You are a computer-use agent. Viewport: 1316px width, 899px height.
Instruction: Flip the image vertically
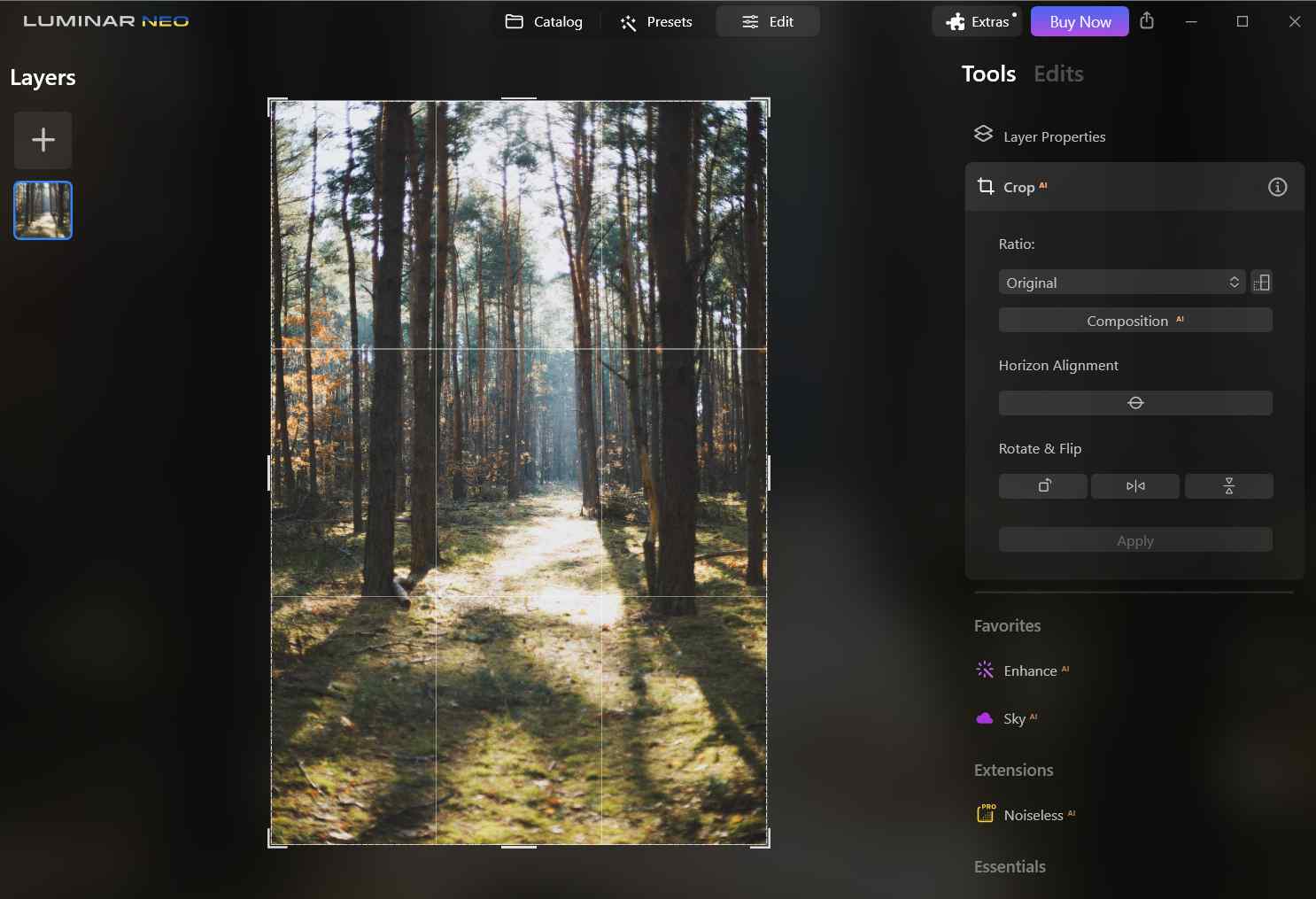[x=1228, y=486]
